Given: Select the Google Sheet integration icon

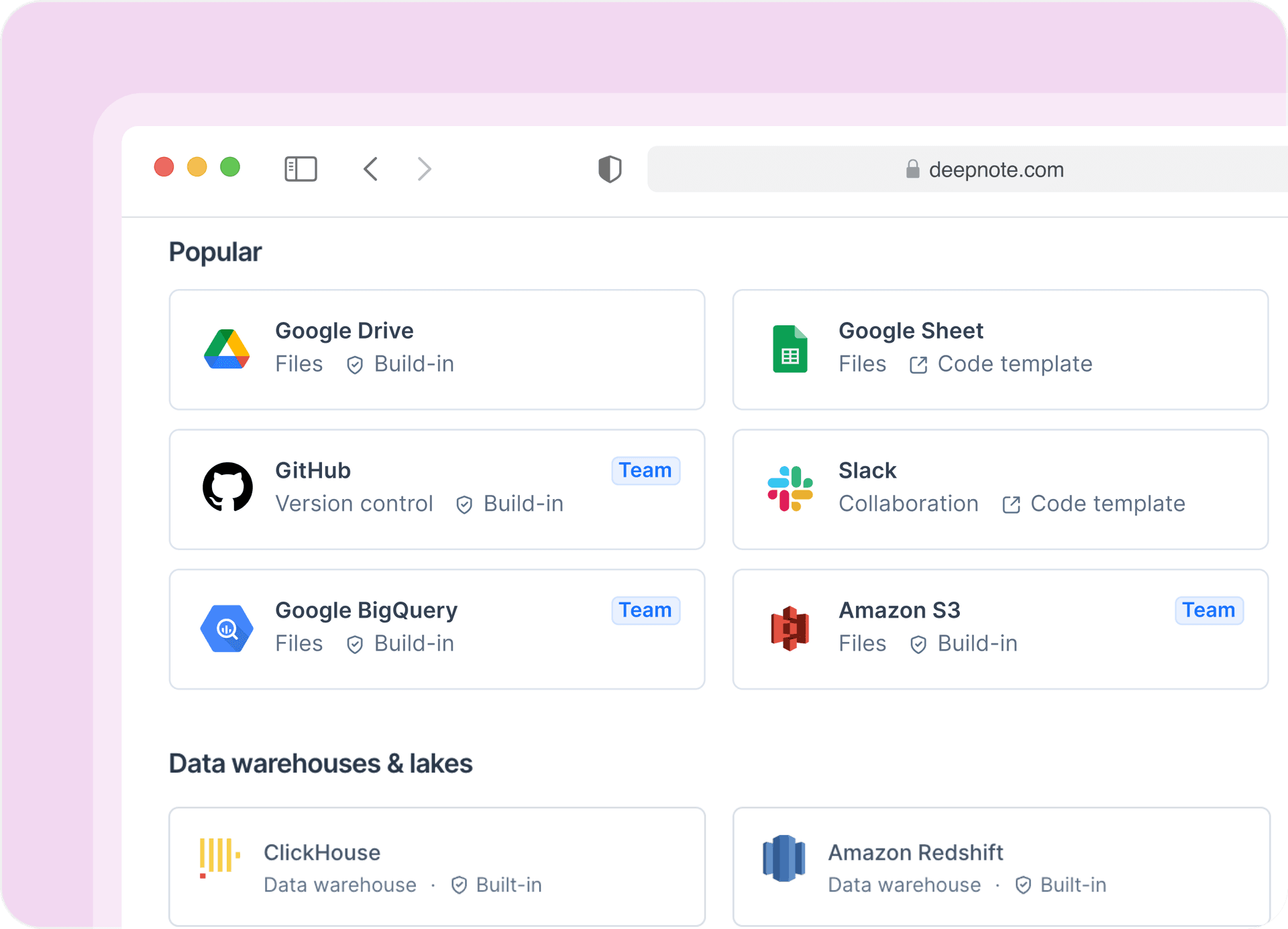Looking at the screenshot, I should point(790,348).
